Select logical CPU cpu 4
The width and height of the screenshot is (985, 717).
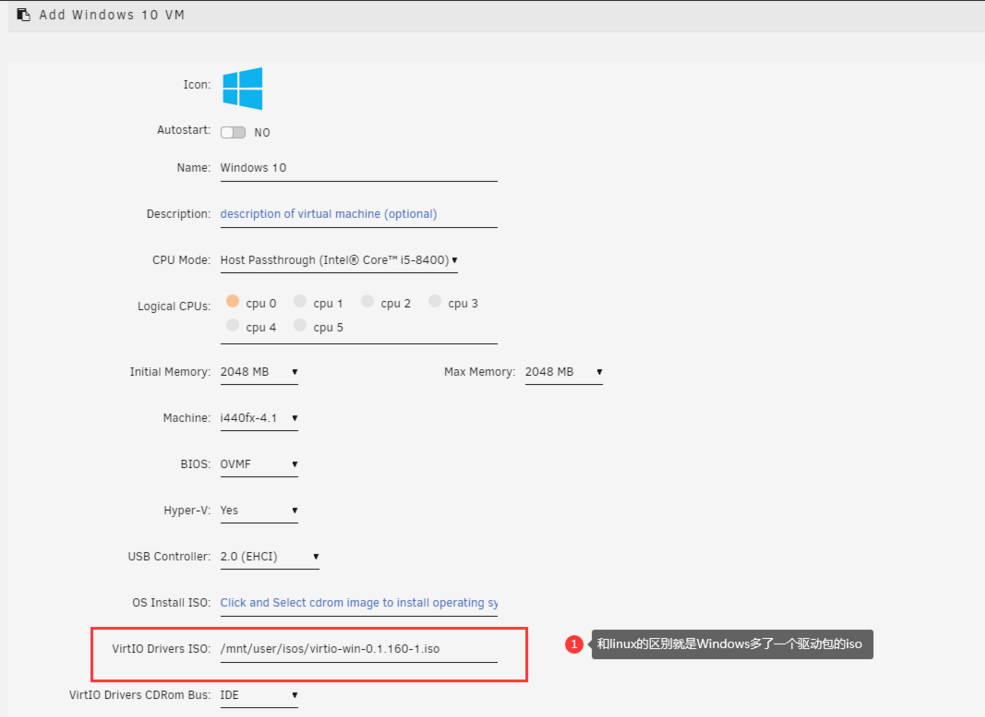coord(232,326)
